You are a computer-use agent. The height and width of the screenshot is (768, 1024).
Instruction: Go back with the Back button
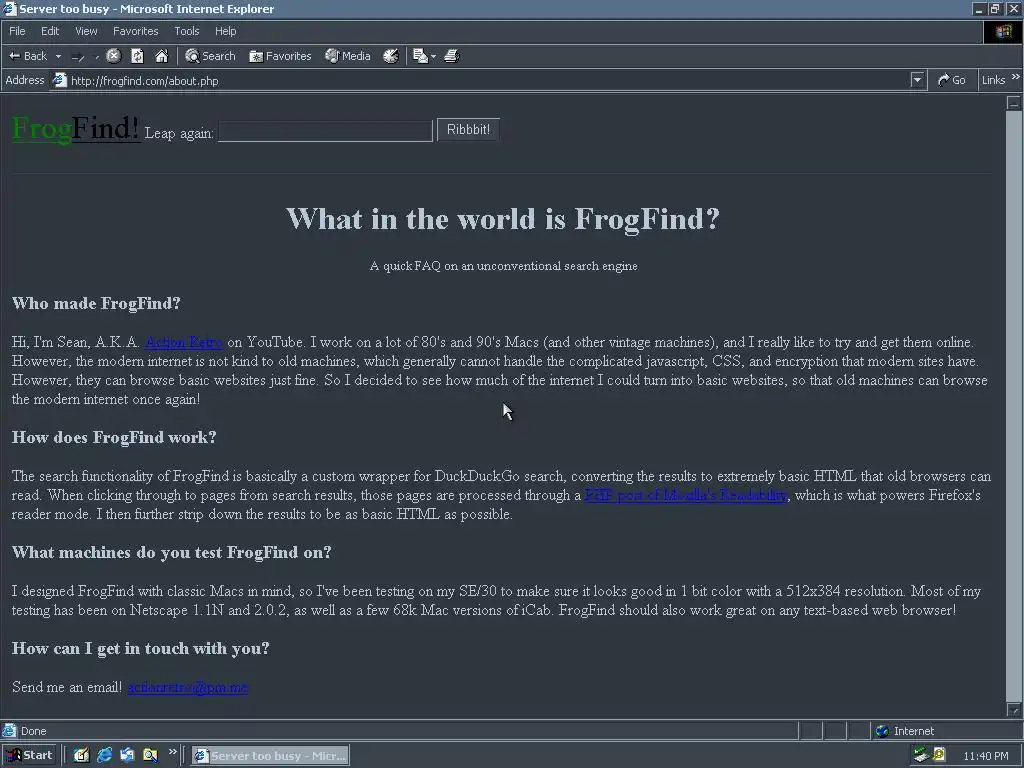point(27,56)
